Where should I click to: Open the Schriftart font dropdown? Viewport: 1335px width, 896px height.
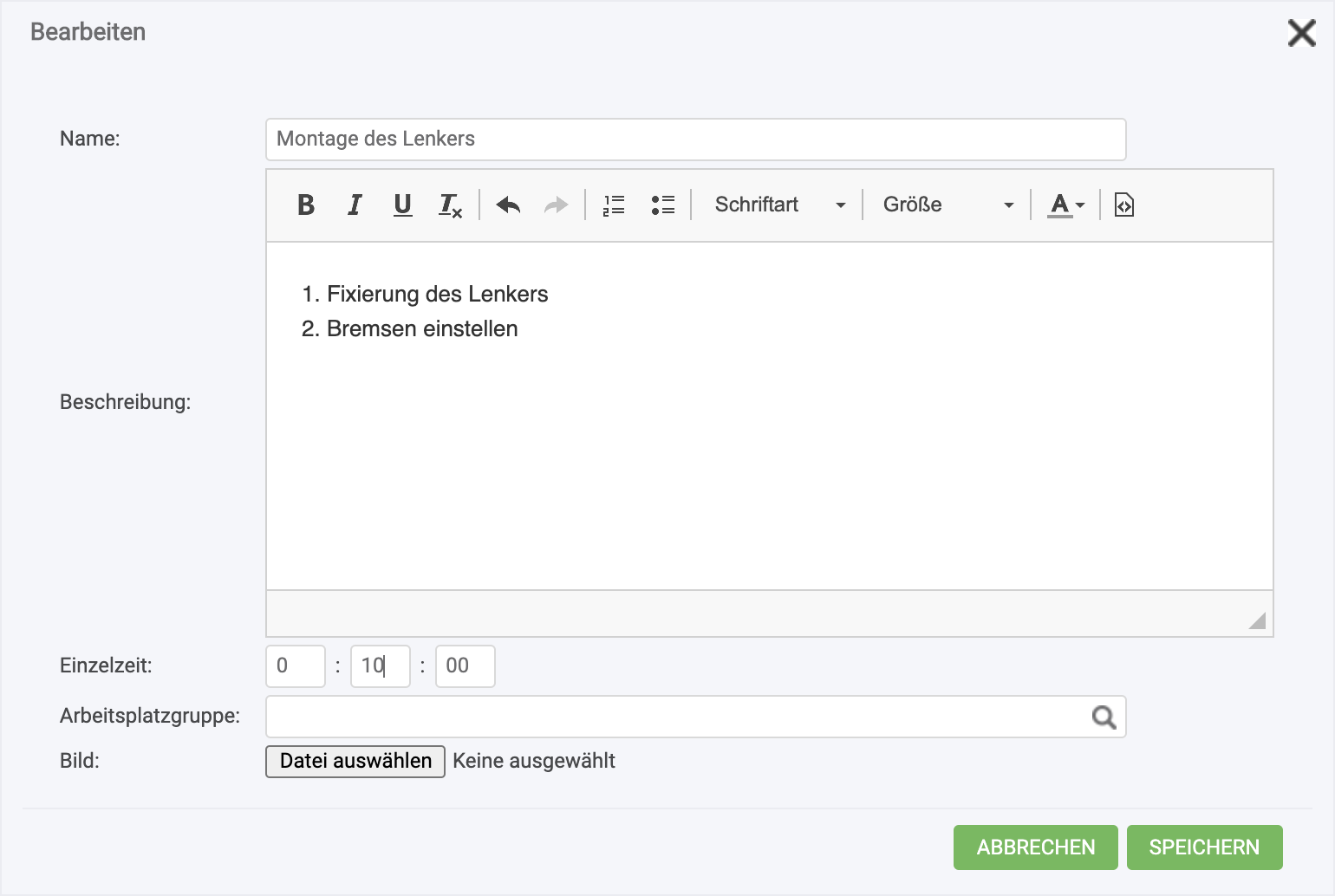[x=778, y=205]
